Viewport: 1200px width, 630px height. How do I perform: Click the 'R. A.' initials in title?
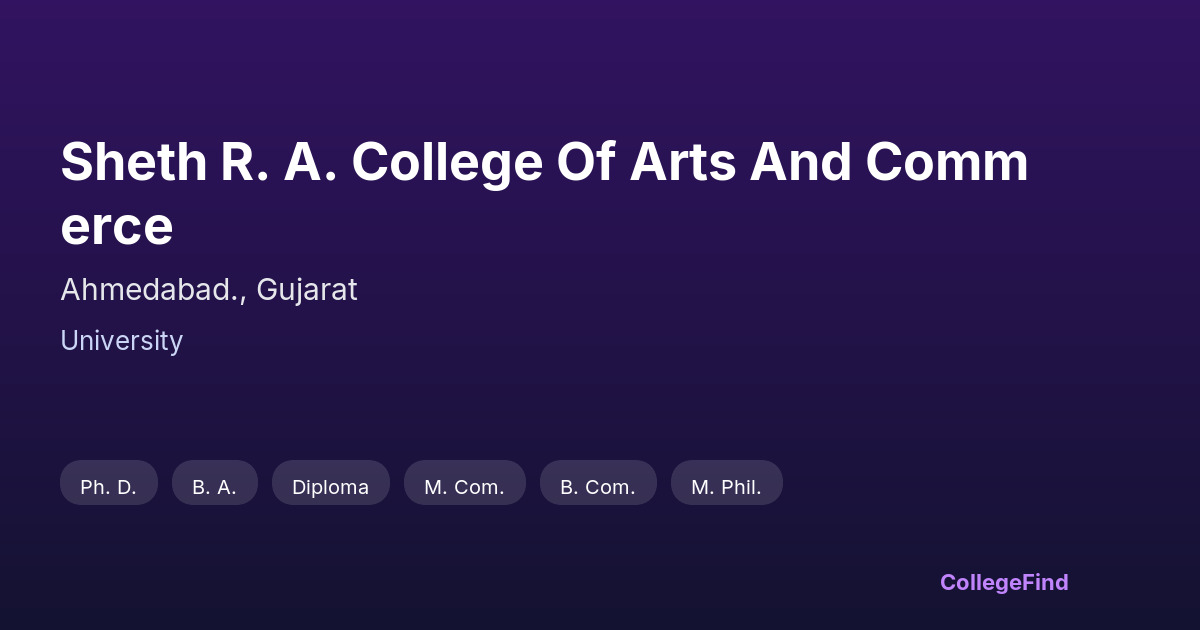[x=279, y=163]
